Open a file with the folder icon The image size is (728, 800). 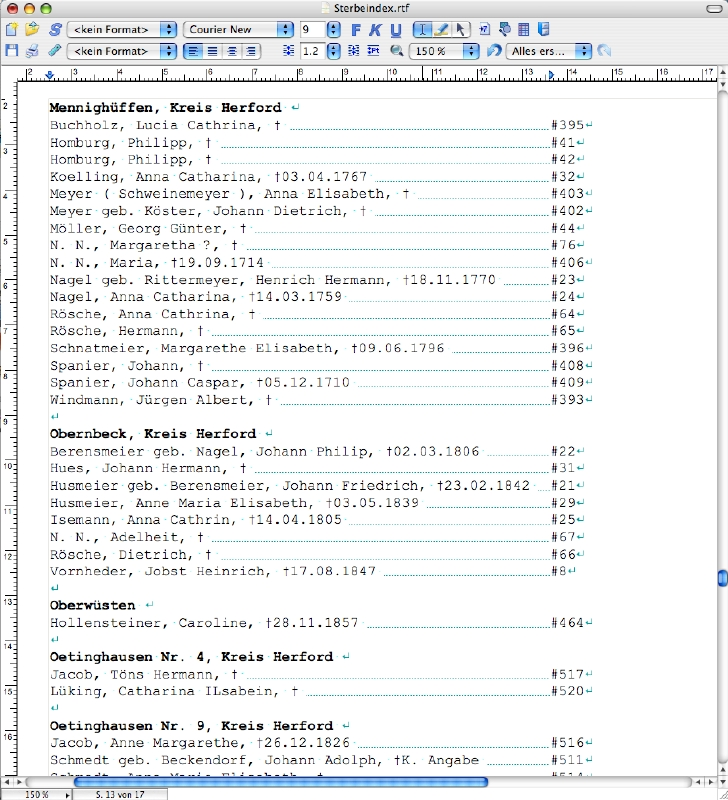click(x=32, y=30)
